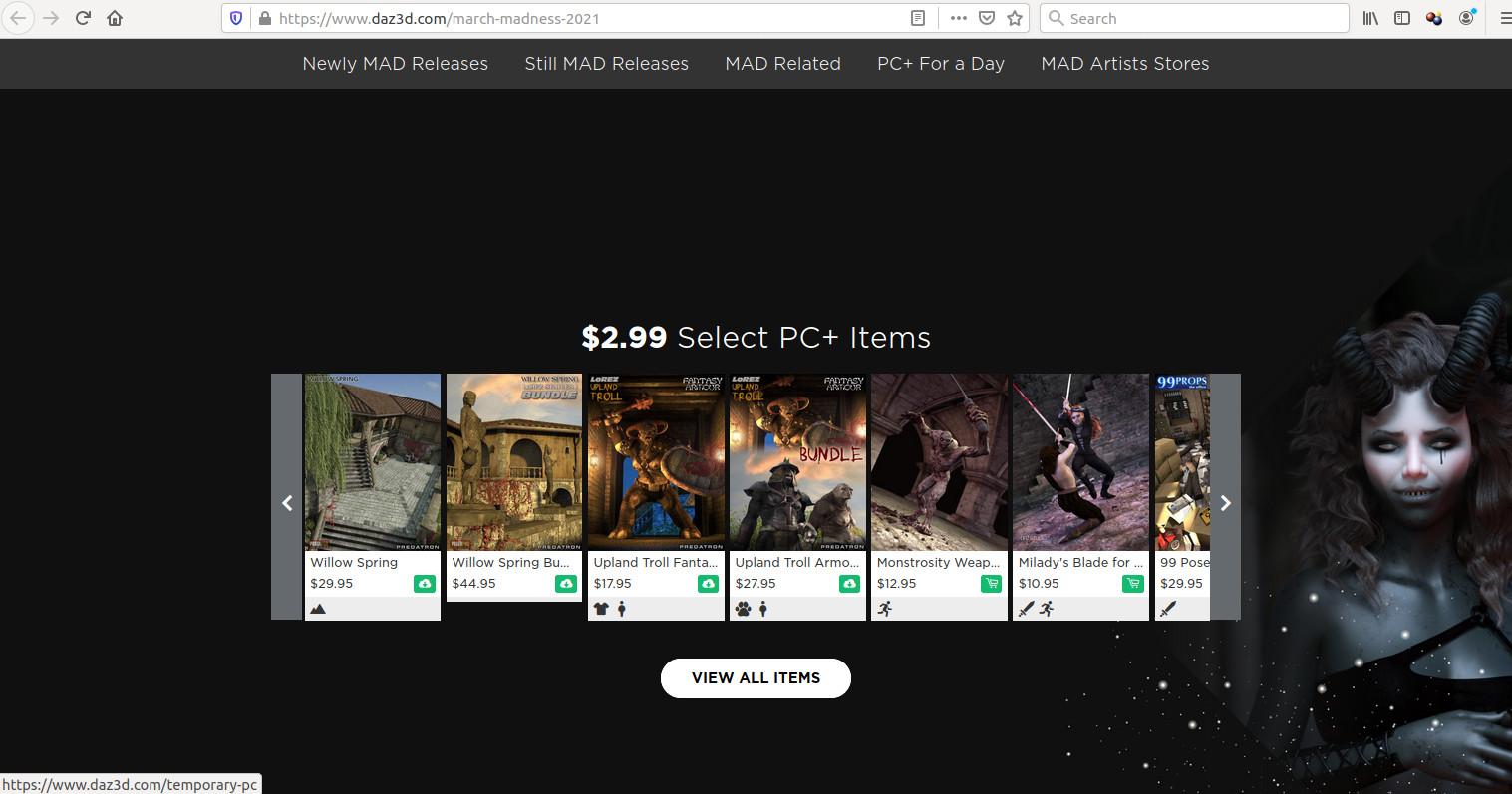Image resolution: width=1512 pixels, height=794 pixels.
Task: Click the Monstrosity Weapons thumbnail image
Action: (939, 462)
